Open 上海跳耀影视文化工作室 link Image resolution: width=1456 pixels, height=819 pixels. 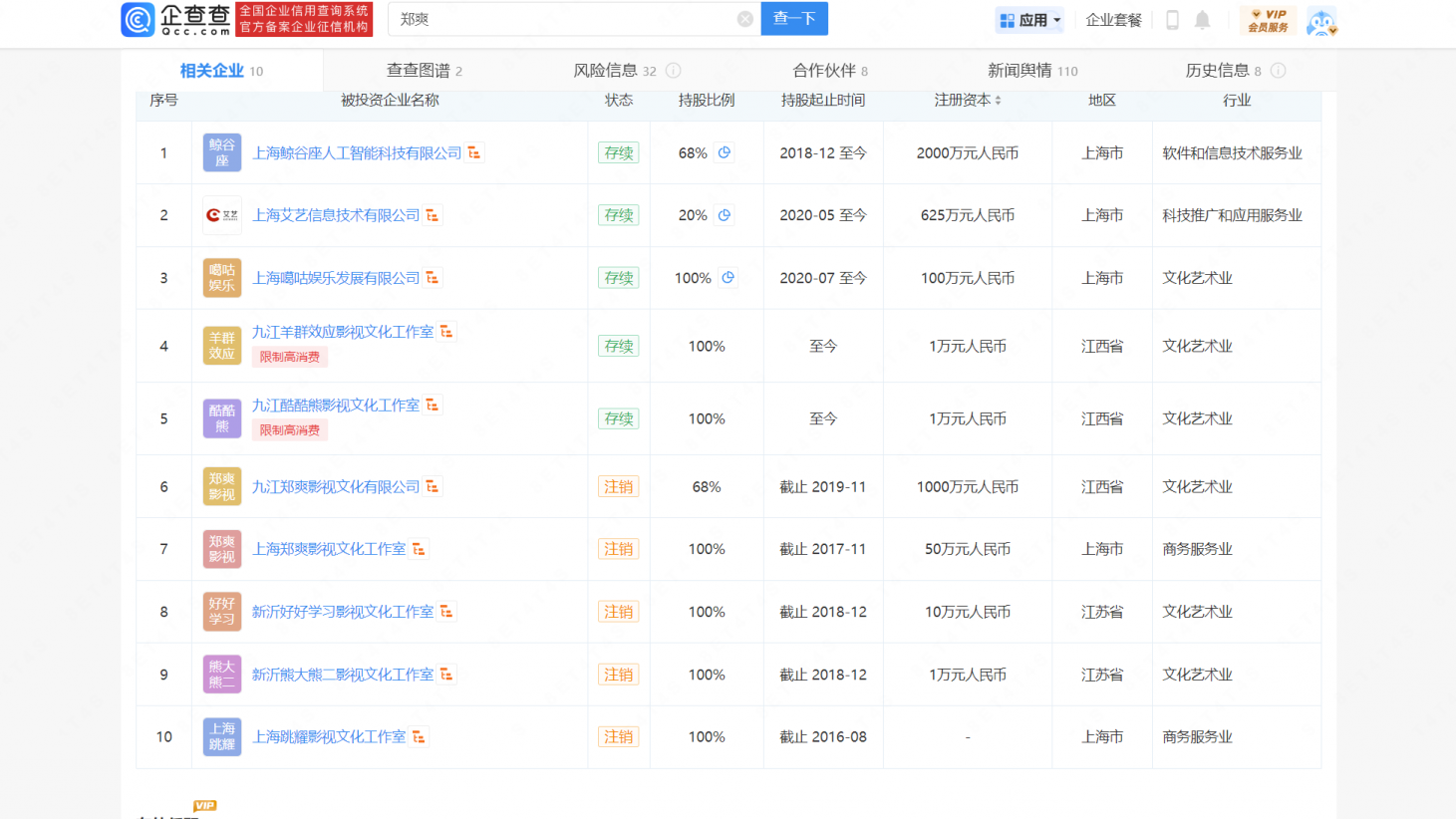coord(329,737)
